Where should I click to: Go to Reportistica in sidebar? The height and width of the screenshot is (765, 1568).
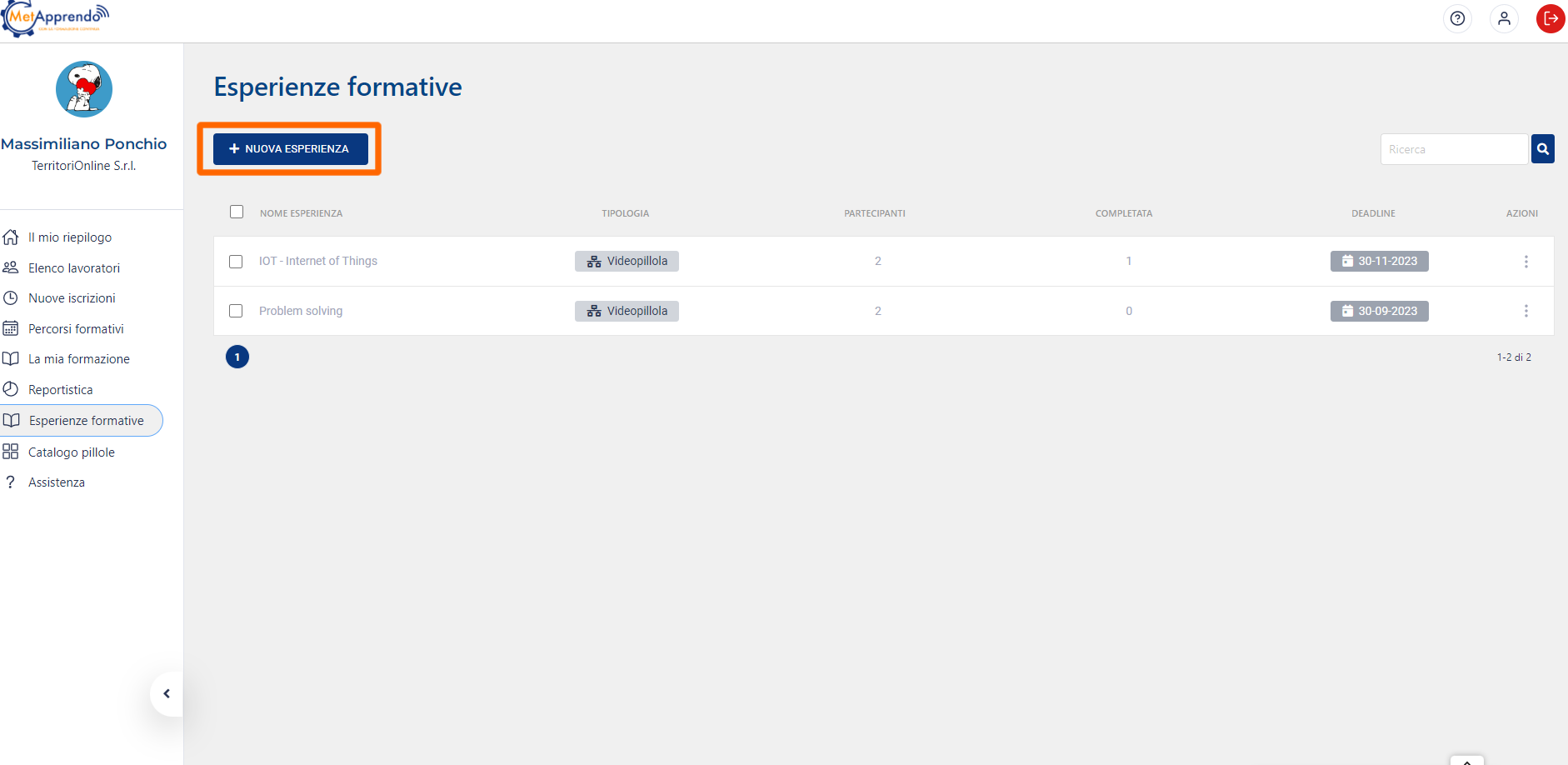[60, 390]
